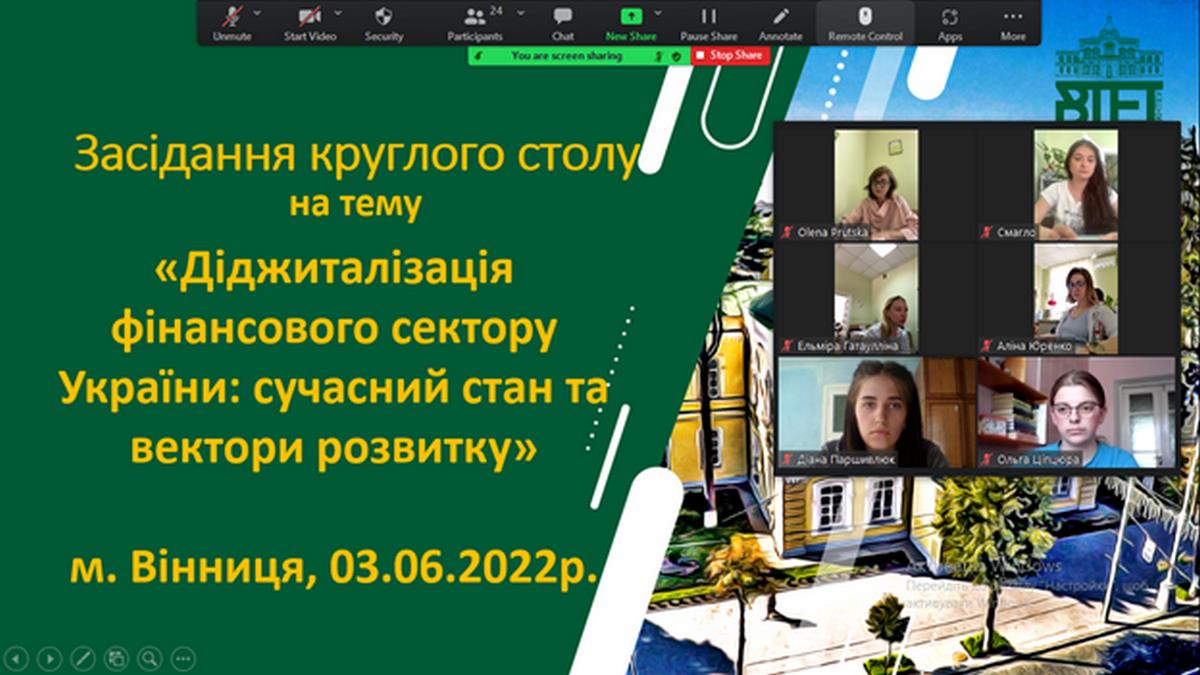The width and height of the screenshot is (1200, 675).
Task: Click the slideshow zoom magnifier icon
Action: pos(150,658)
